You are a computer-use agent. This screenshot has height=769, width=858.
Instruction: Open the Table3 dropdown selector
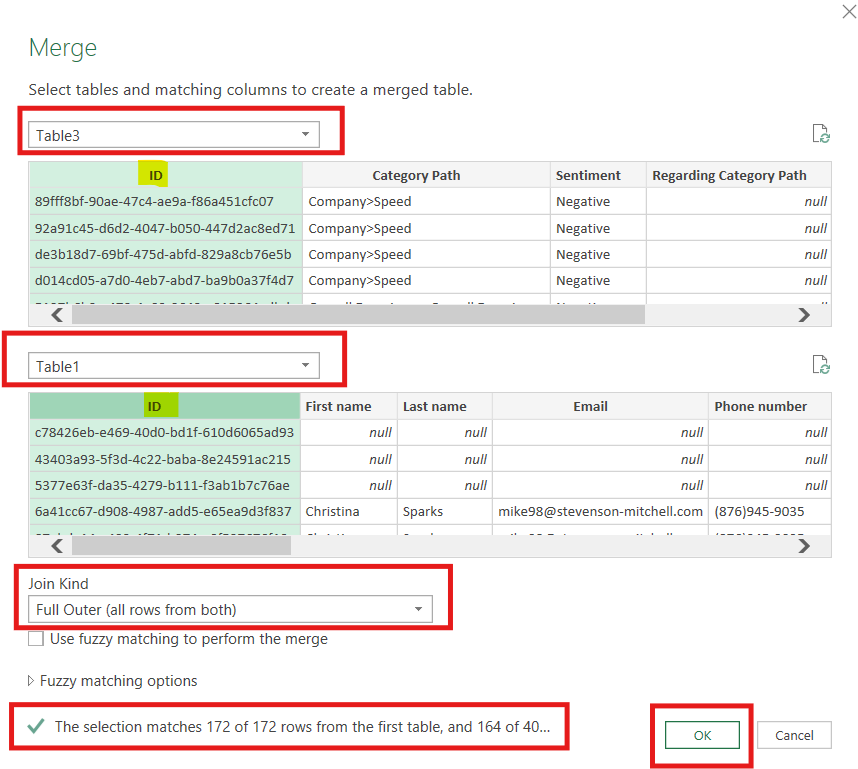(x=174, y=135)
